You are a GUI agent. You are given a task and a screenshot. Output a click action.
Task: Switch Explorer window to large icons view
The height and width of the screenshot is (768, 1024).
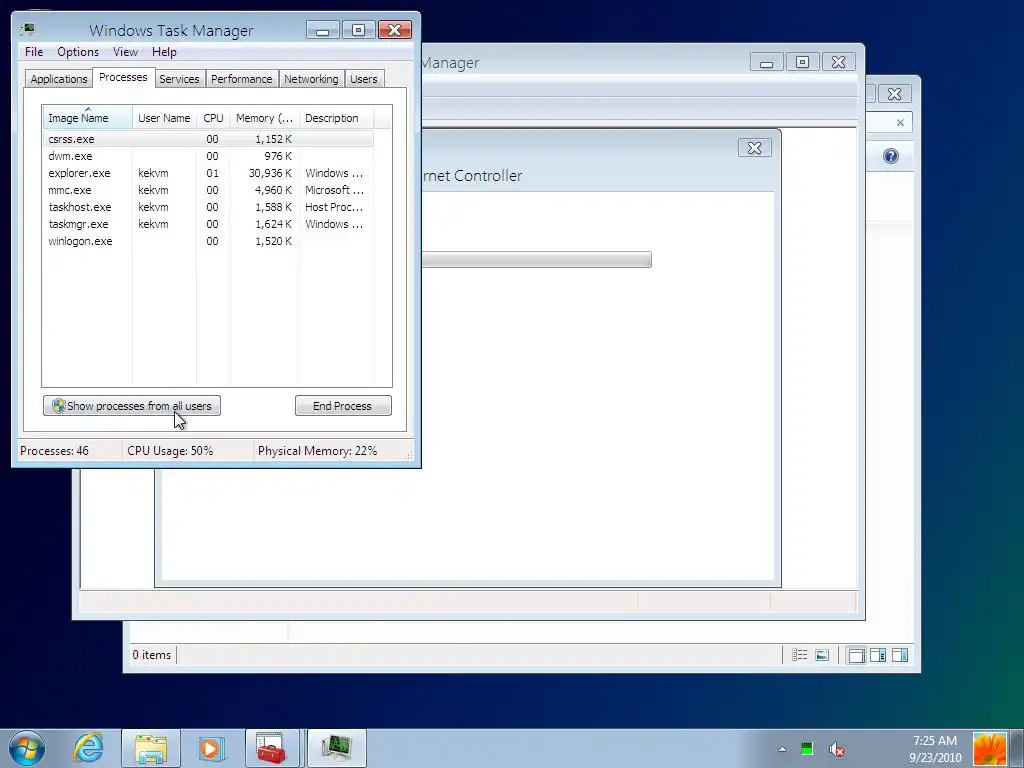(822, 655)
